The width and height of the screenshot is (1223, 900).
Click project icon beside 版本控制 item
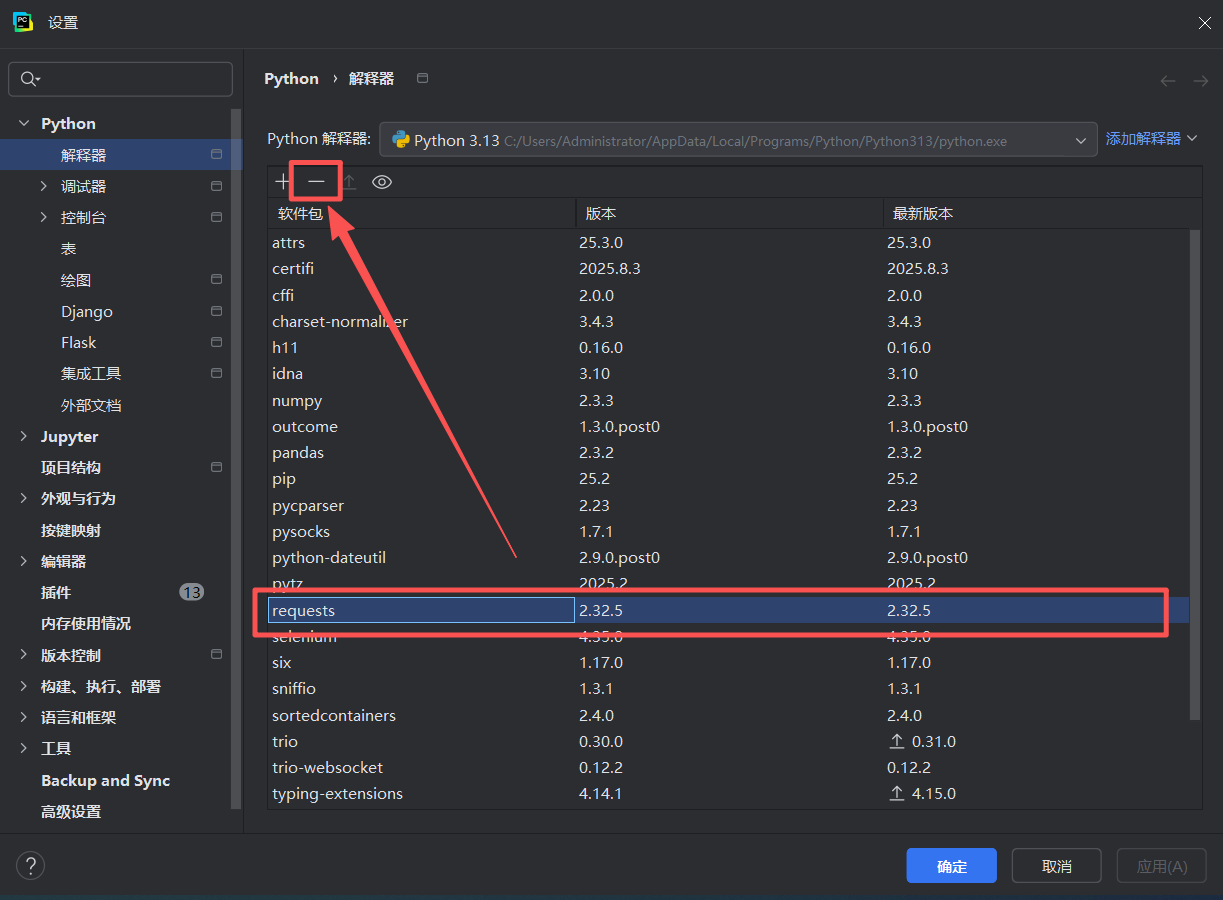(216, 655)
